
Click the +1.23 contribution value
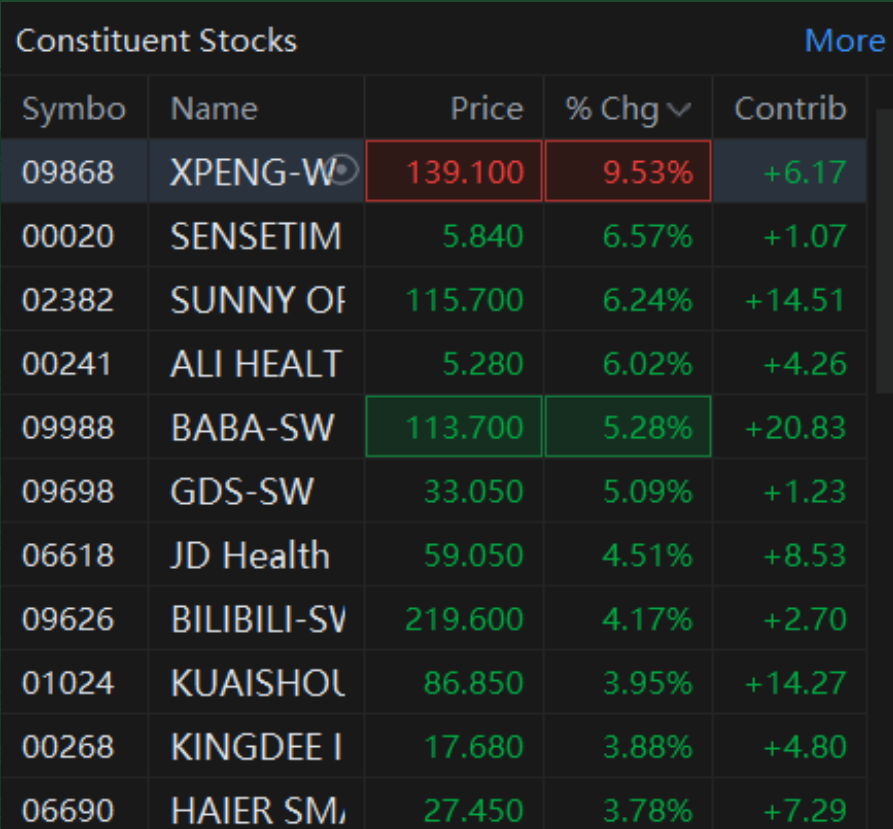805,491
